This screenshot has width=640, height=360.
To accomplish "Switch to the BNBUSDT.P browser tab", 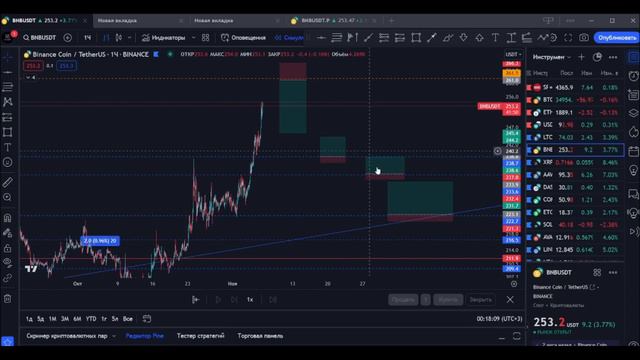I will click(334, 20).
